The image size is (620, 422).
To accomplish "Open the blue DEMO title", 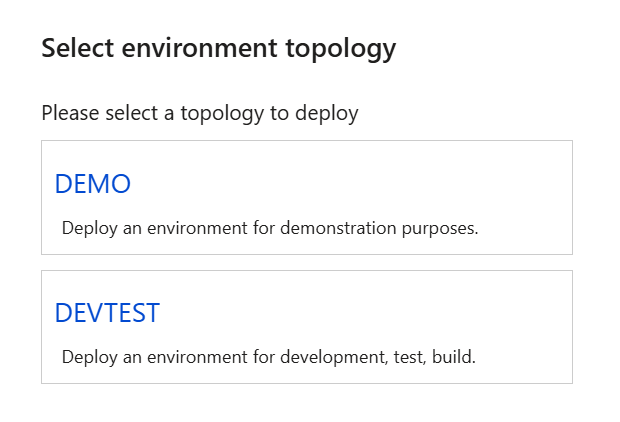I will coord(93,184).
